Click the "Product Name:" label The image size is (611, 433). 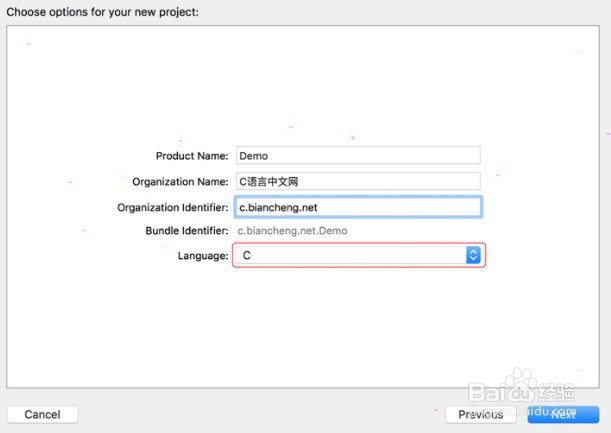(192, 156)
